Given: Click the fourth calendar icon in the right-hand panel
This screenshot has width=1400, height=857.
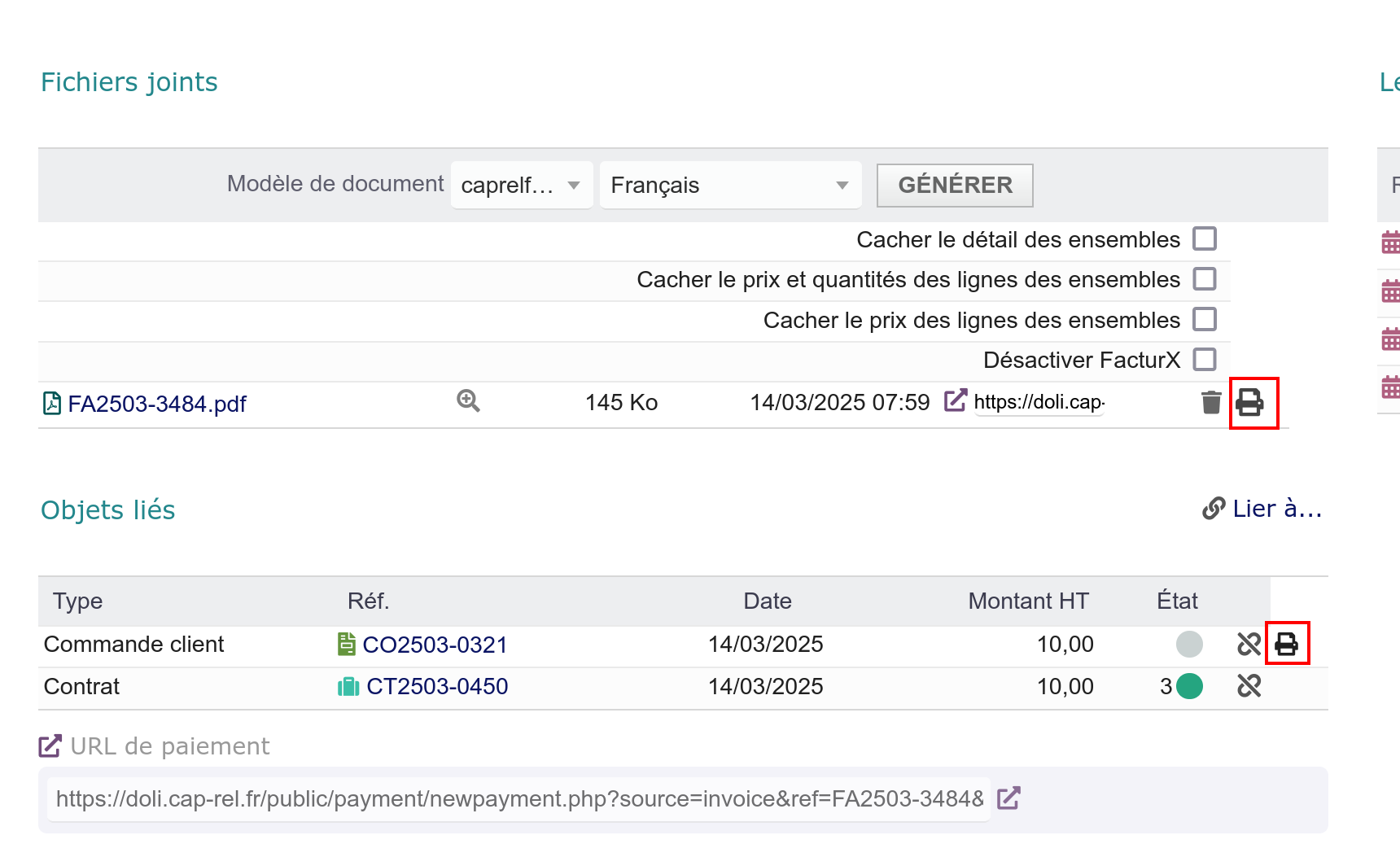Looking at the screenshot, I should [x=1391, y=387].
